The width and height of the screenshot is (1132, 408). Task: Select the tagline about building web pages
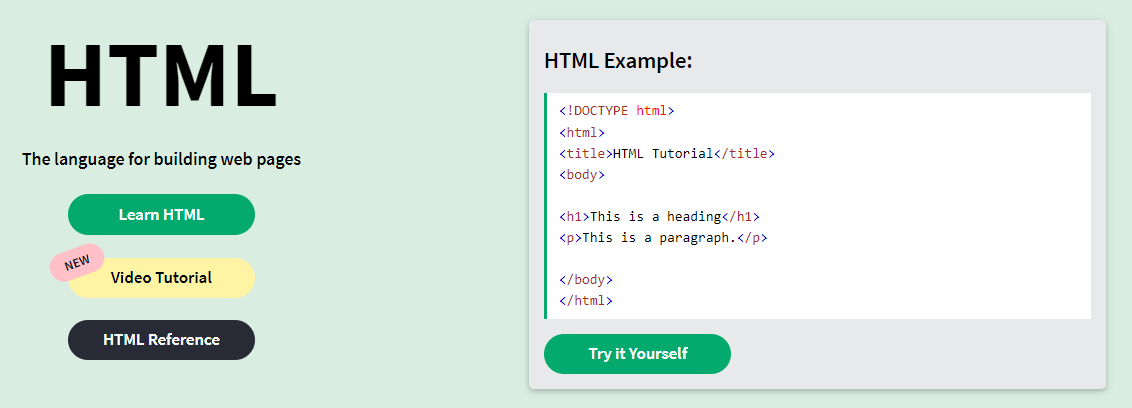[162, 159]
